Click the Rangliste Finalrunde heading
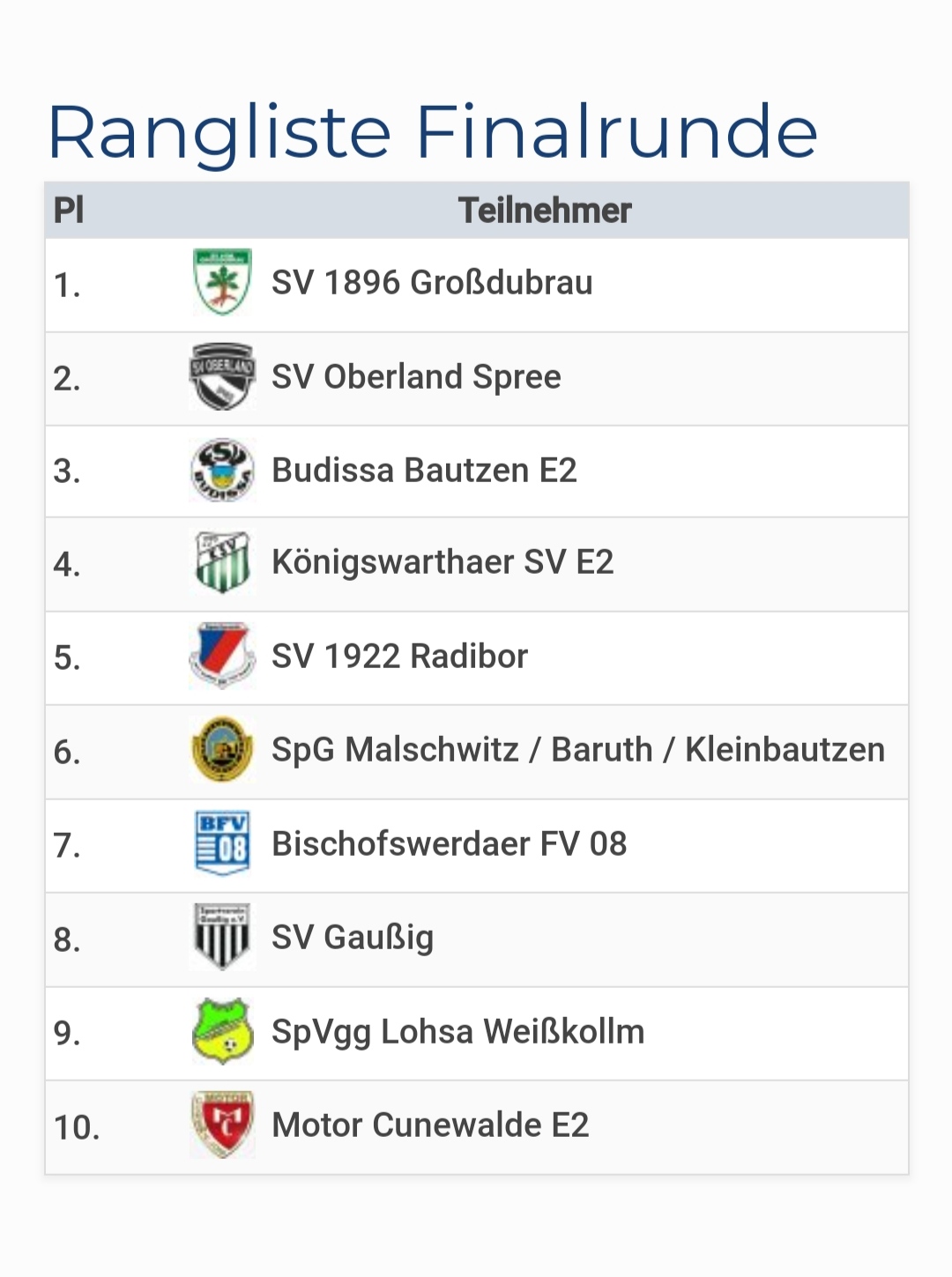The image size is (952, 1277). (x=432, y=132)
